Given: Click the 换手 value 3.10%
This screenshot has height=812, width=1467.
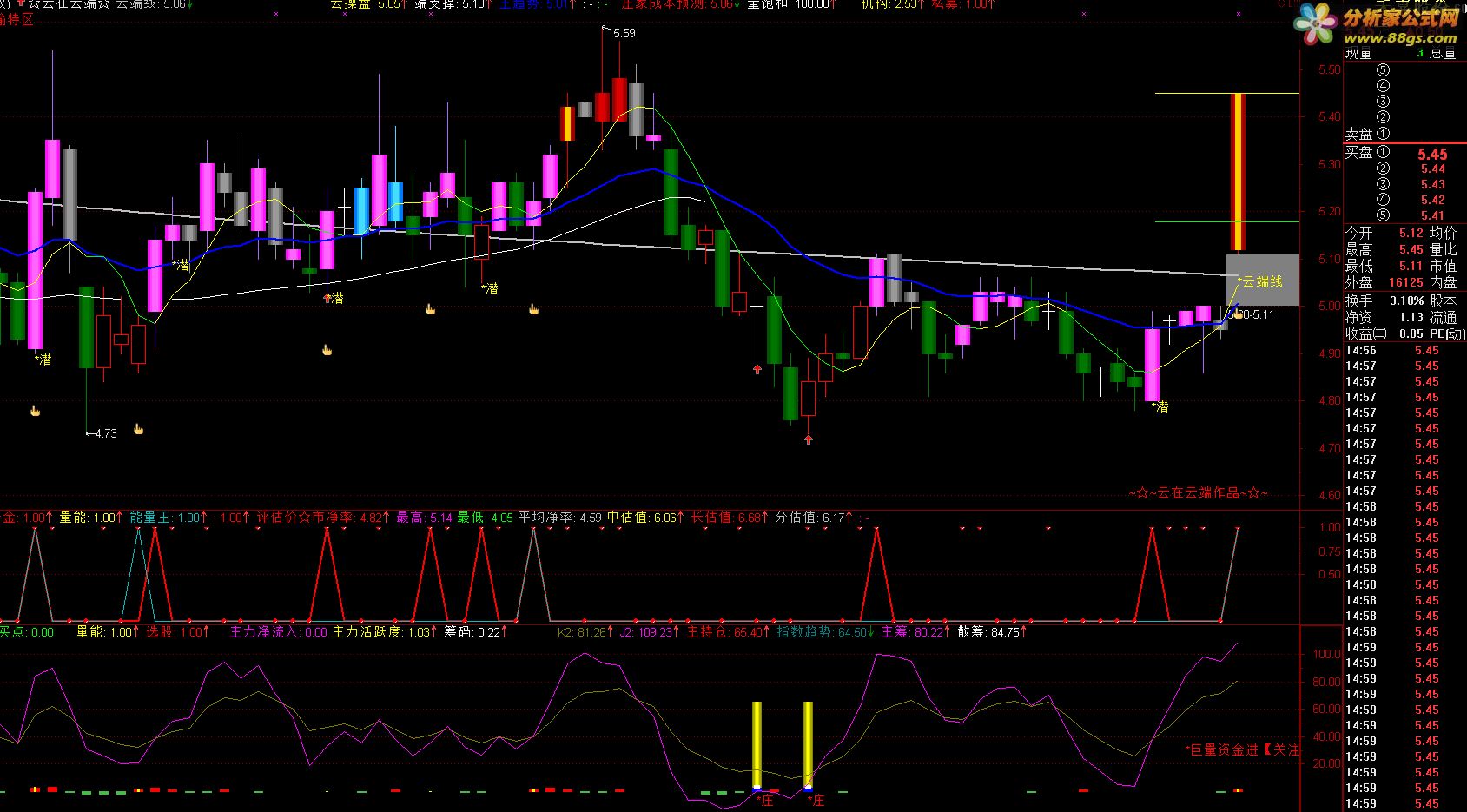Looking at the screenshot, I should click(x=1406, y=300).
